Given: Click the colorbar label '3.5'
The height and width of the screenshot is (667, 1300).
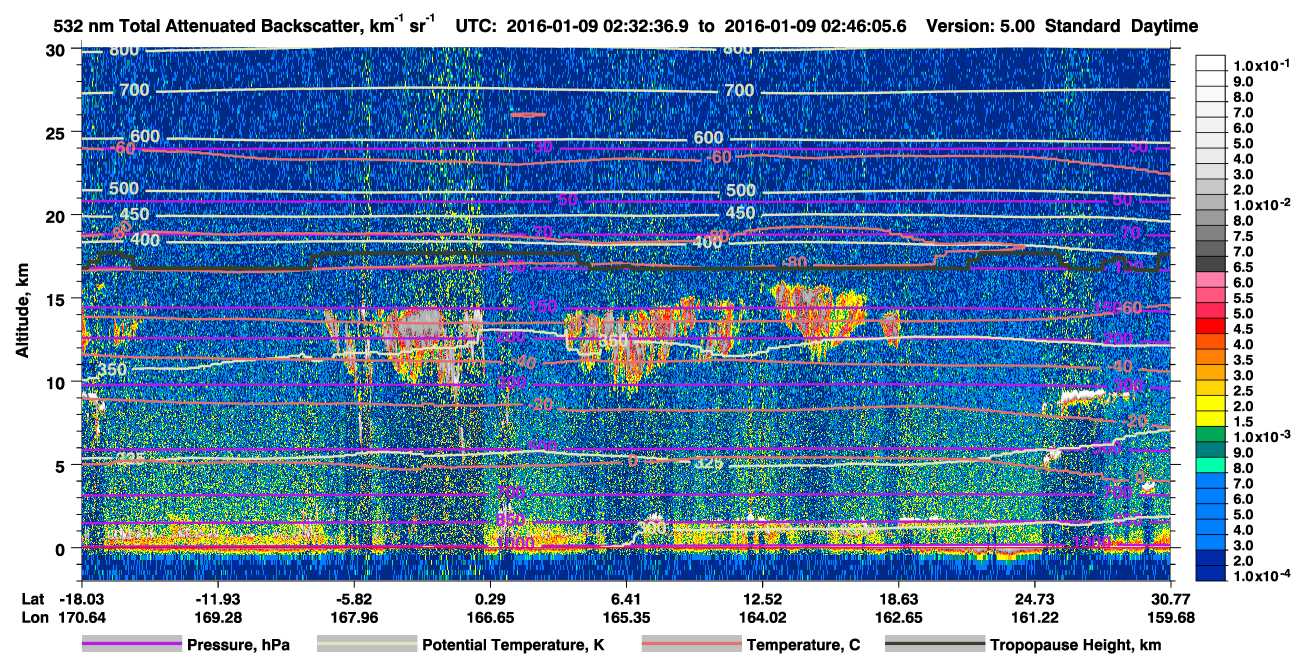Looking at the screenshot, I should click(1242, 360).
